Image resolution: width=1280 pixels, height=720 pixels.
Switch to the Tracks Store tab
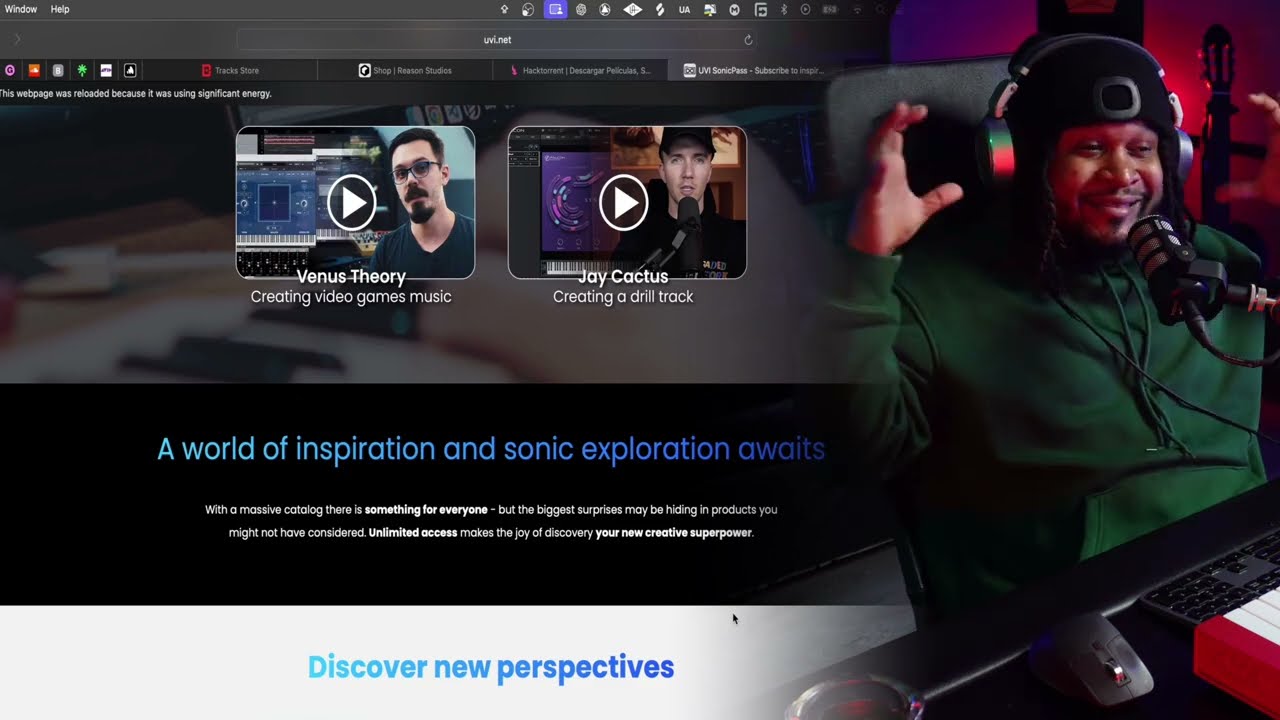tap(230, 71)
